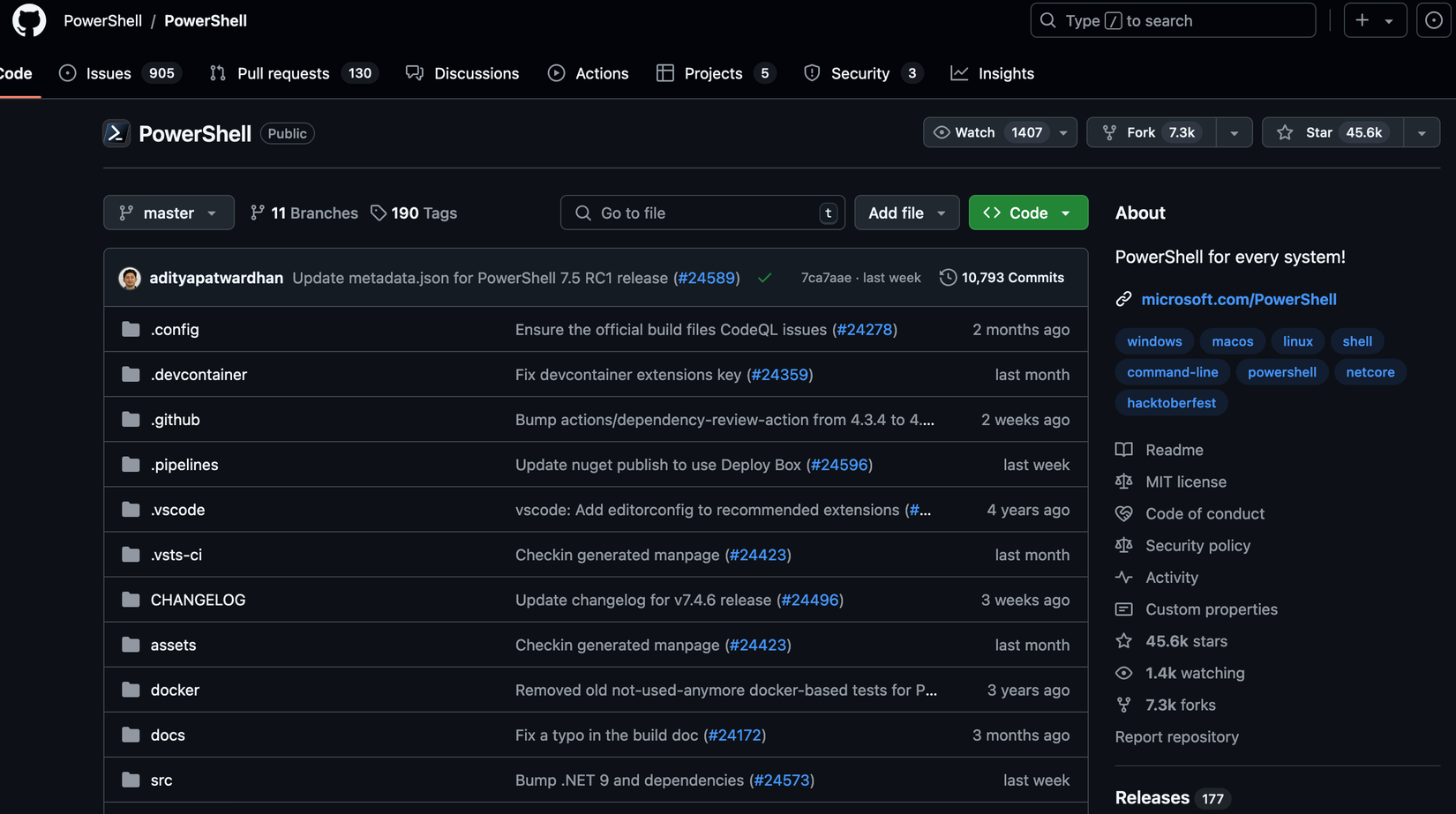Click the PowerShell repository logo icon
This screenshot has width=1456, height=814.
(x=116, y=133)
